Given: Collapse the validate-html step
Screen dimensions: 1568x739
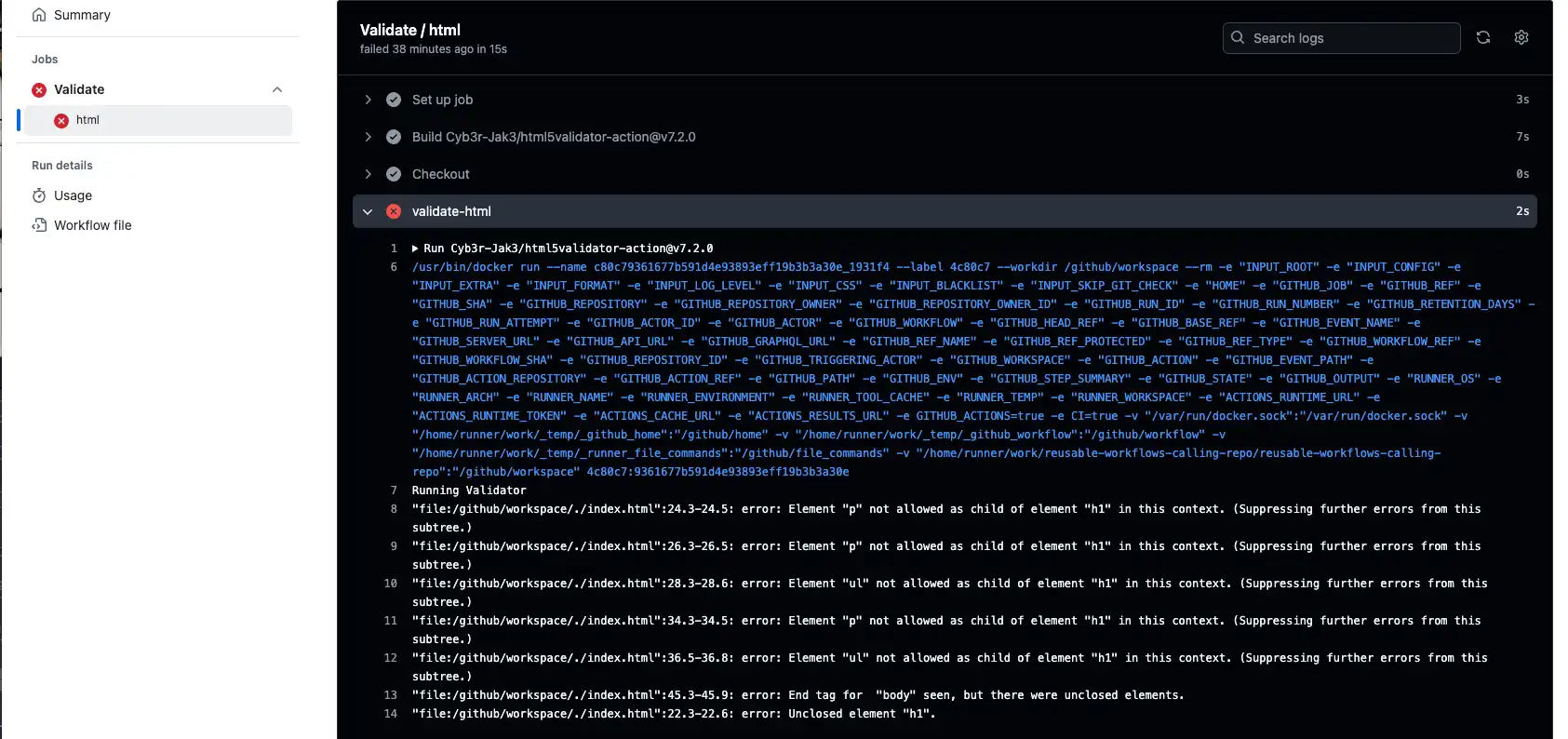Looking at the screenshot, I should point(368,211).
